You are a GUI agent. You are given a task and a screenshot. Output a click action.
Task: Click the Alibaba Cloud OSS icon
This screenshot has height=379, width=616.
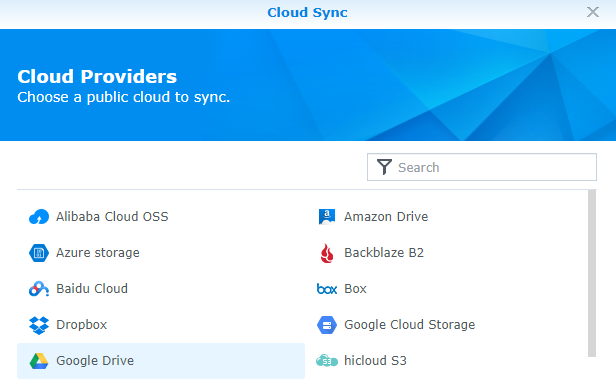point(39,217)
